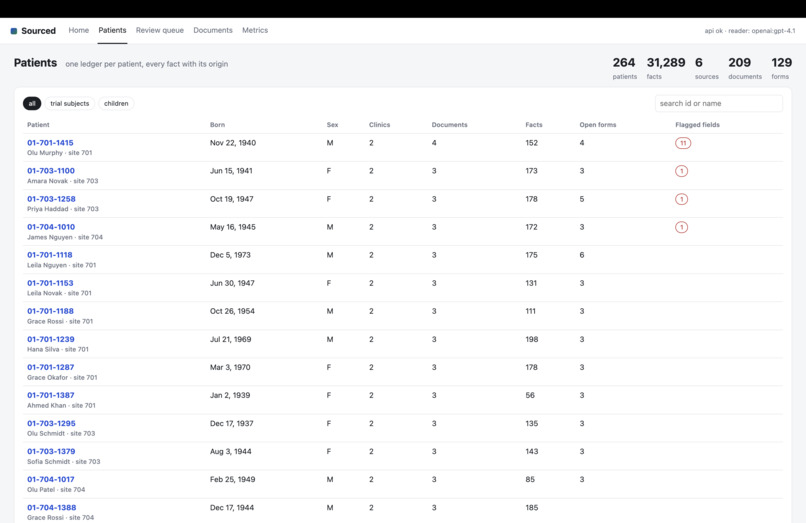Click the Flagged fields column header
This screenshot has width=806, height=523.
(x=697, y=125)
